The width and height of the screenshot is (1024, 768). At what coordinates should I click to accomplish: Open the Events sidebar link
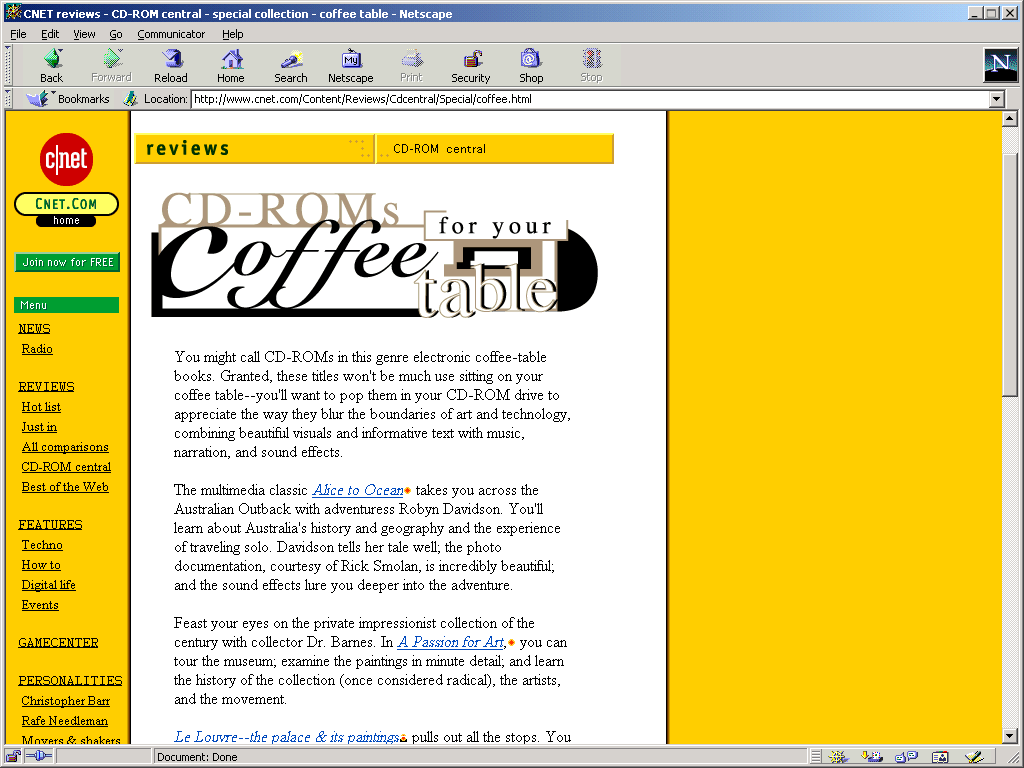coord(40,605)
